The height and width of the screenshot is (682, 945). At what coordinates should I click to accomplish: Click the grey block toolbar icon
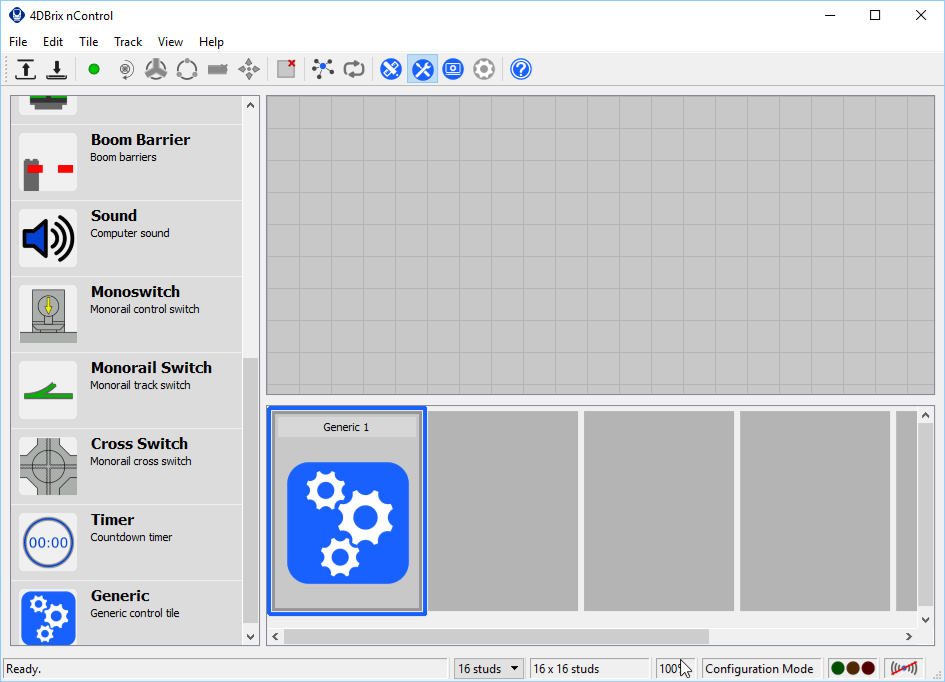[x=218, y=69]
